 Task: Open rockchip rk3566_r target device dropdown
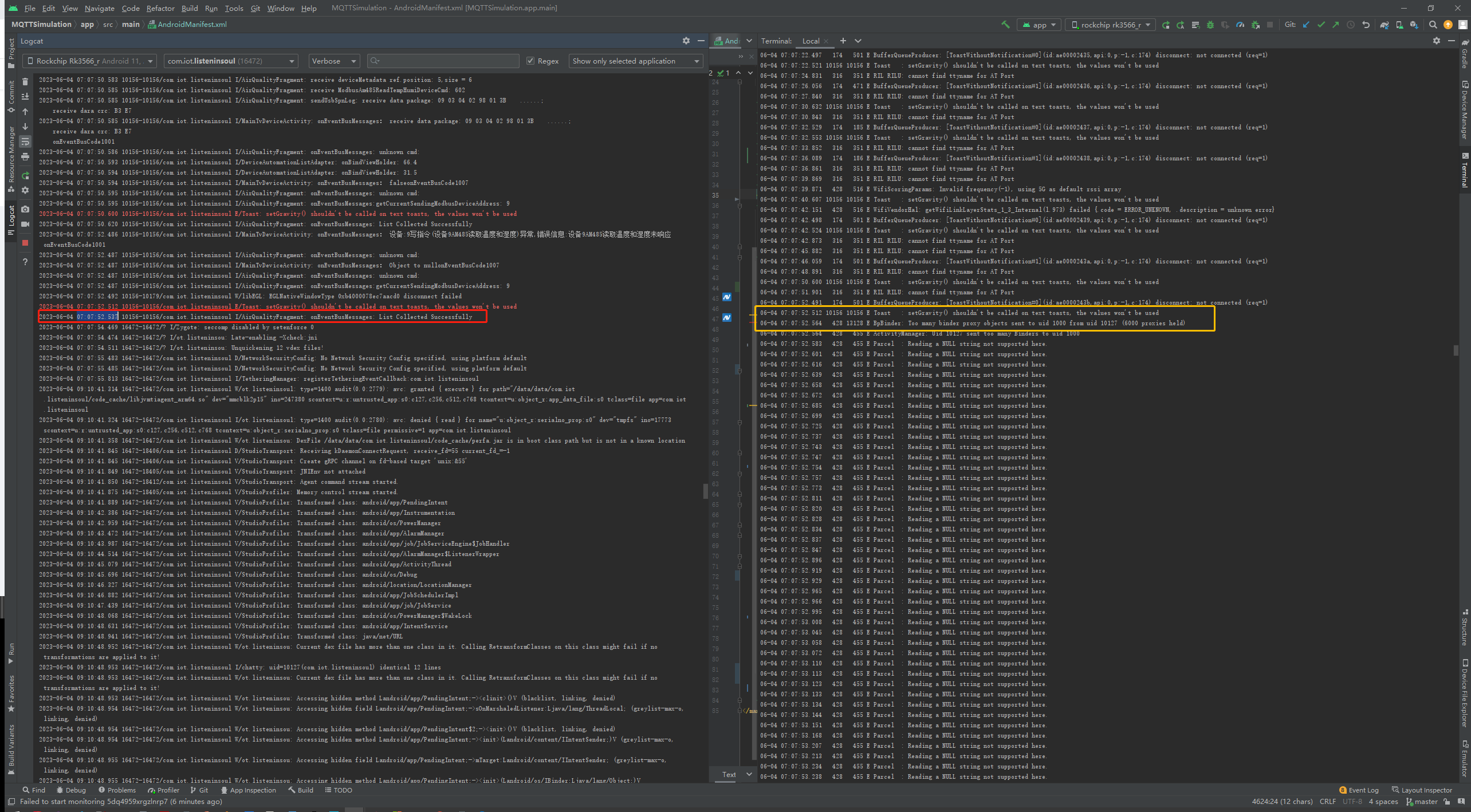pos(1110,25)
